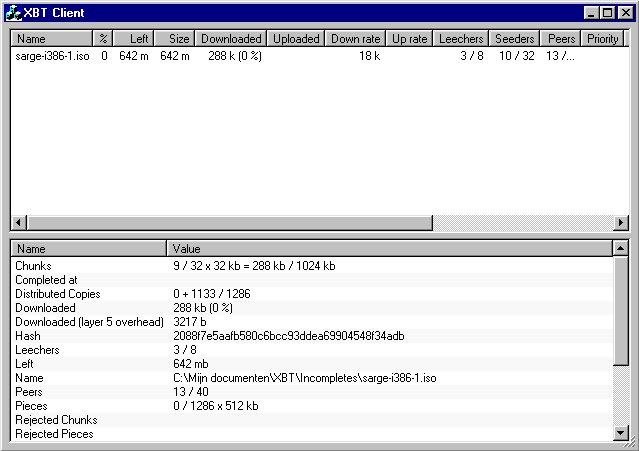Click the details Name column header
Image resolution: width=639 pixels, height=451 pixels.
(x=88, y=249)
